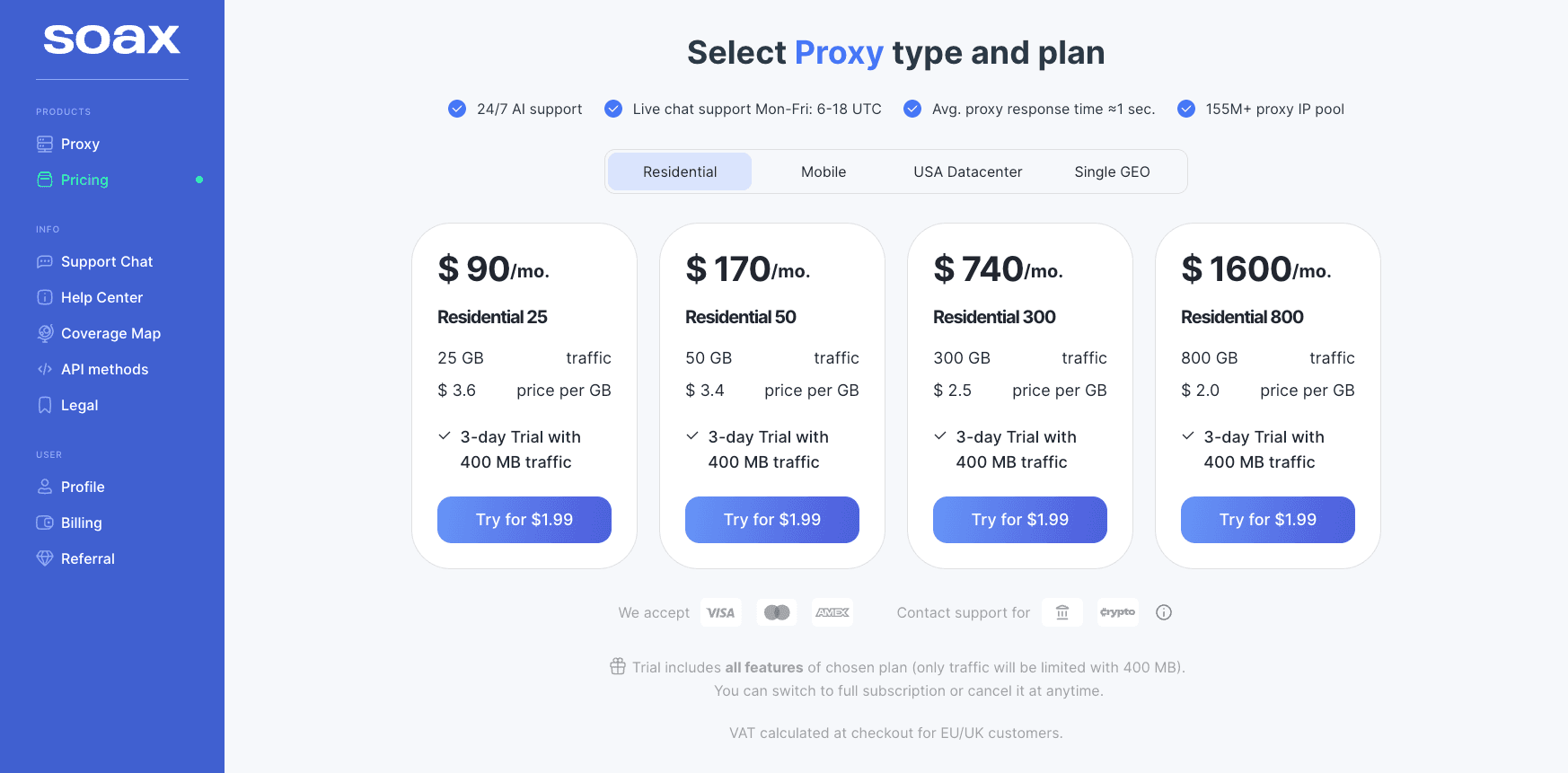Click the Coverage Map icon
Image resolution: width=1568 pixels, height=773 pixels.
45,334
